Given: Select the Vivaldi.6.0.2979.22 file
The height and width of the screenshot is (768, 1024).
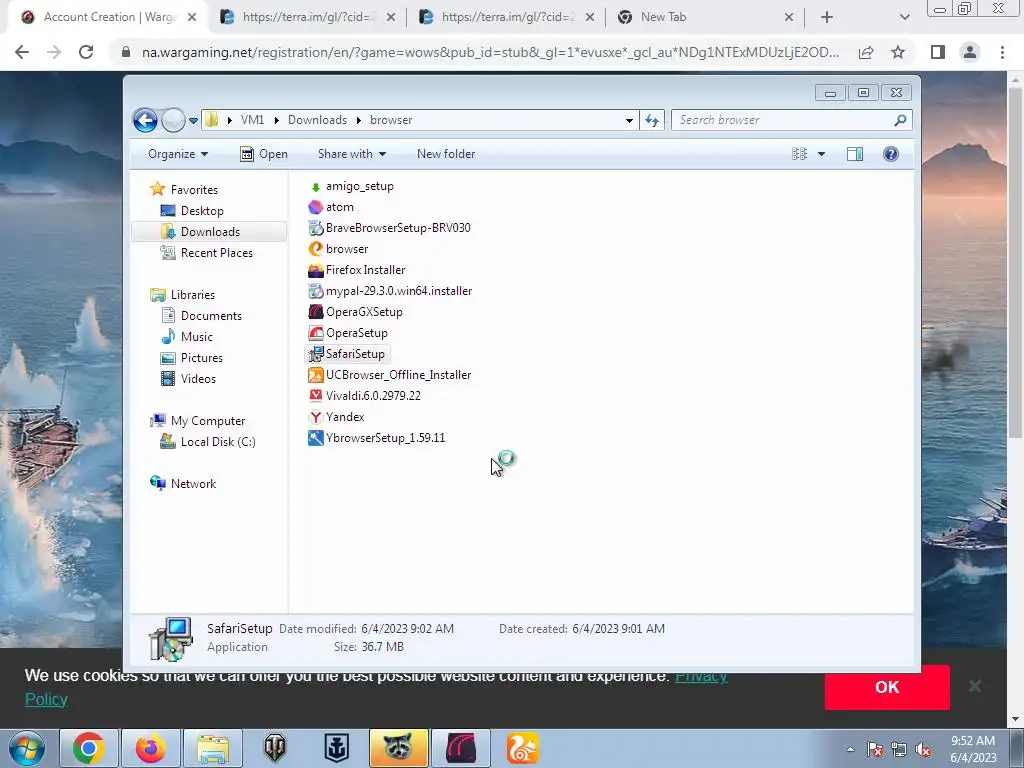Looking at the screenshot, I should [365, 396].
